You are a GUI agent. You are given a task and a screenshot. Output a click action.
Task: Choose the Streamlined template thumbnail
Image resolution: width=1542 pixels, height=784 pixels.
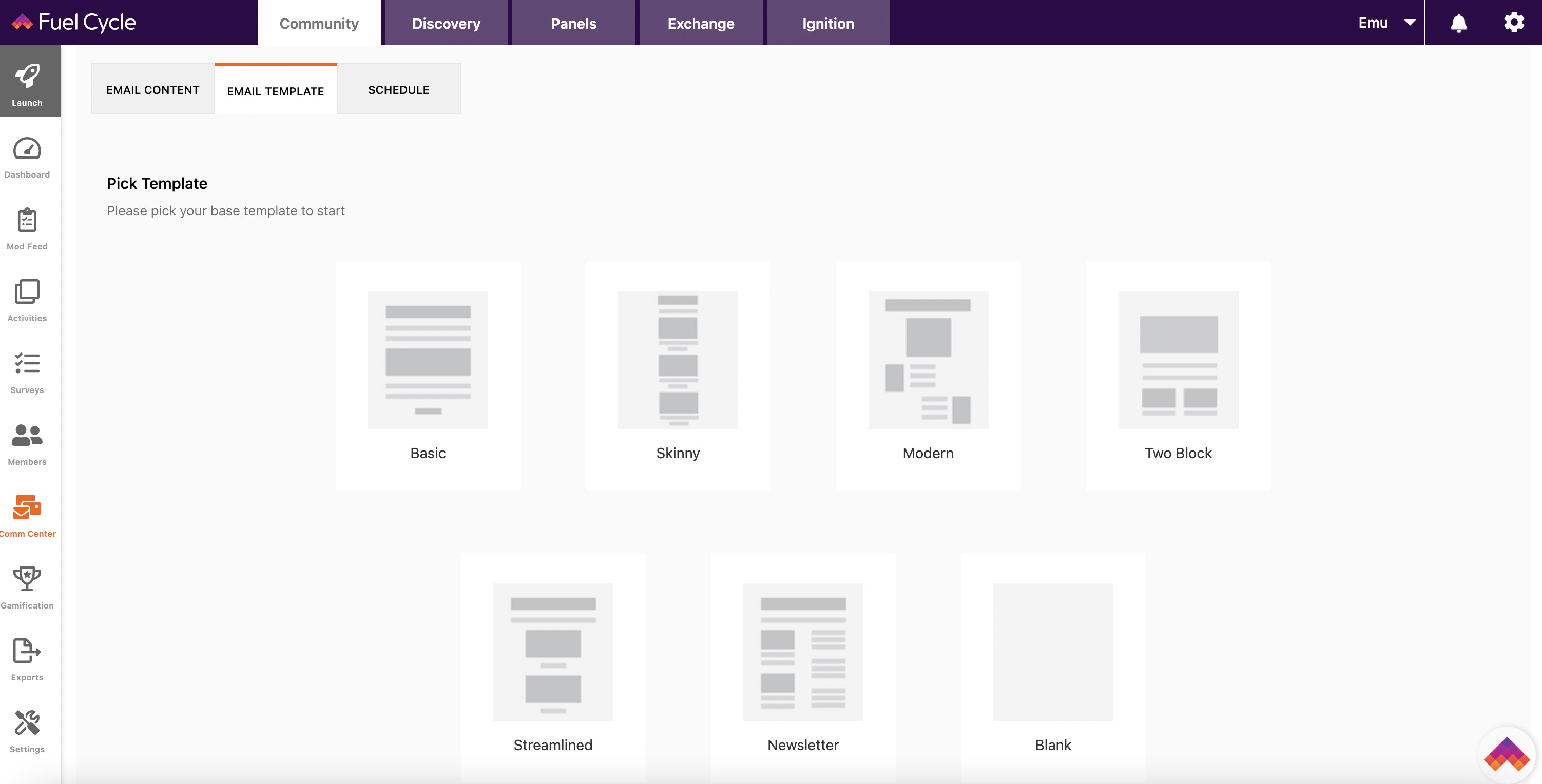(553, 652)
